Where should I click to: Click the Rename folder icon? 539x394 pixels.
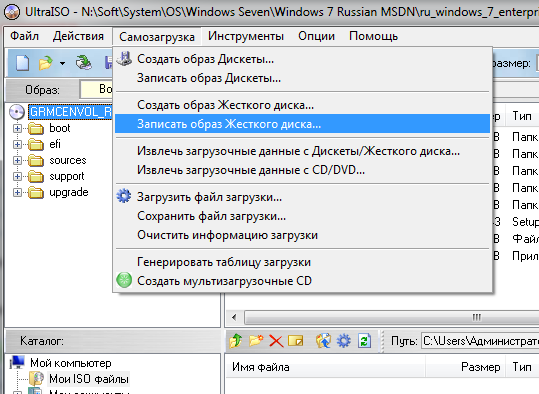pos(296,341)
